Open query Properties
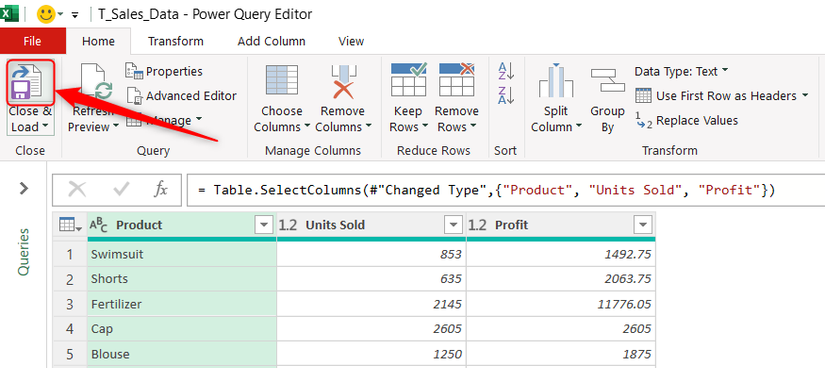Image resolution: width=825 pixels, height=368 pixels. click(x=164, y=71)
